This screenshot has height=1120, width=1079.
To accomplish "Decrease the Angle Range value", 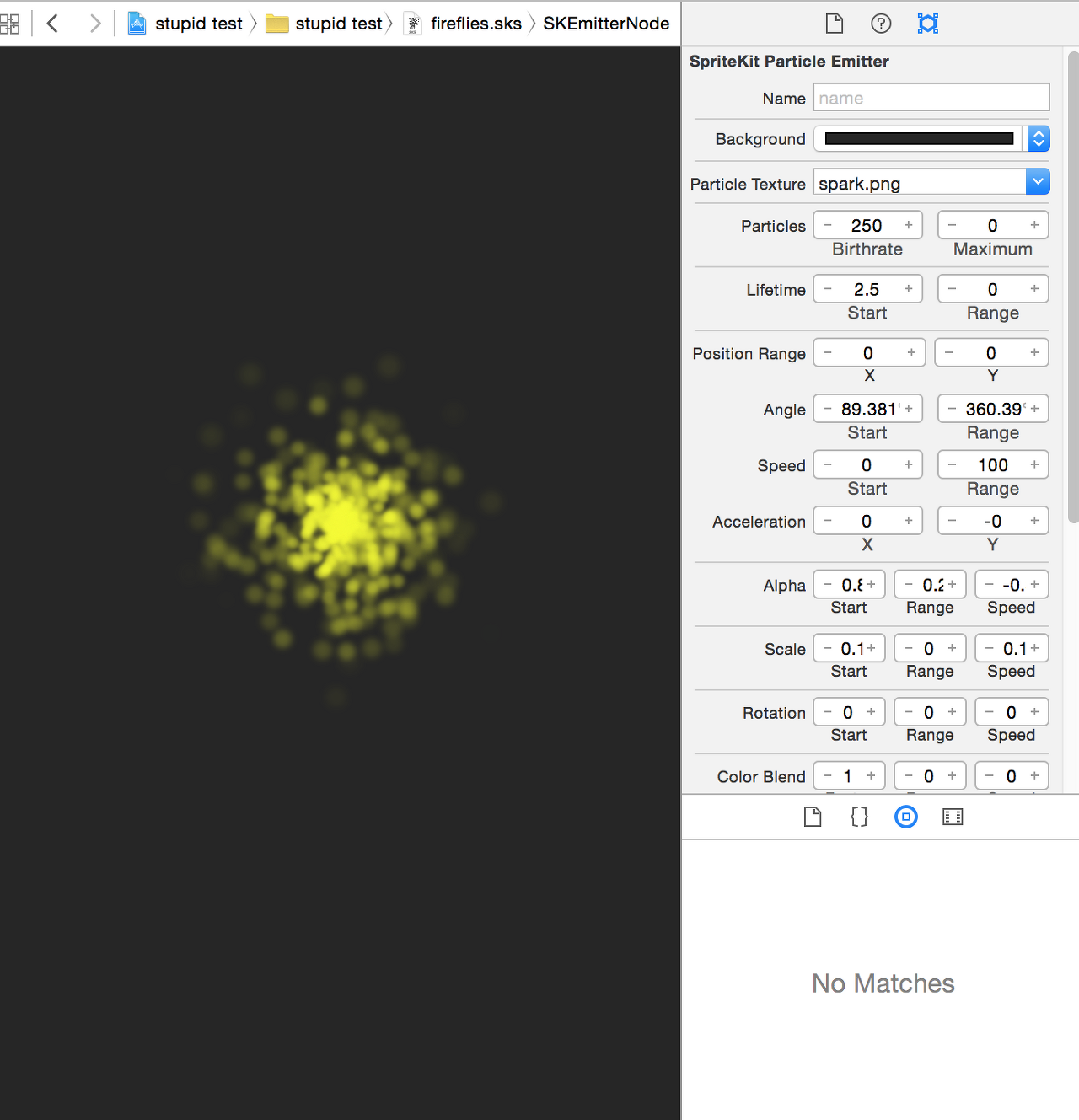I will click(x=953, y=409).
